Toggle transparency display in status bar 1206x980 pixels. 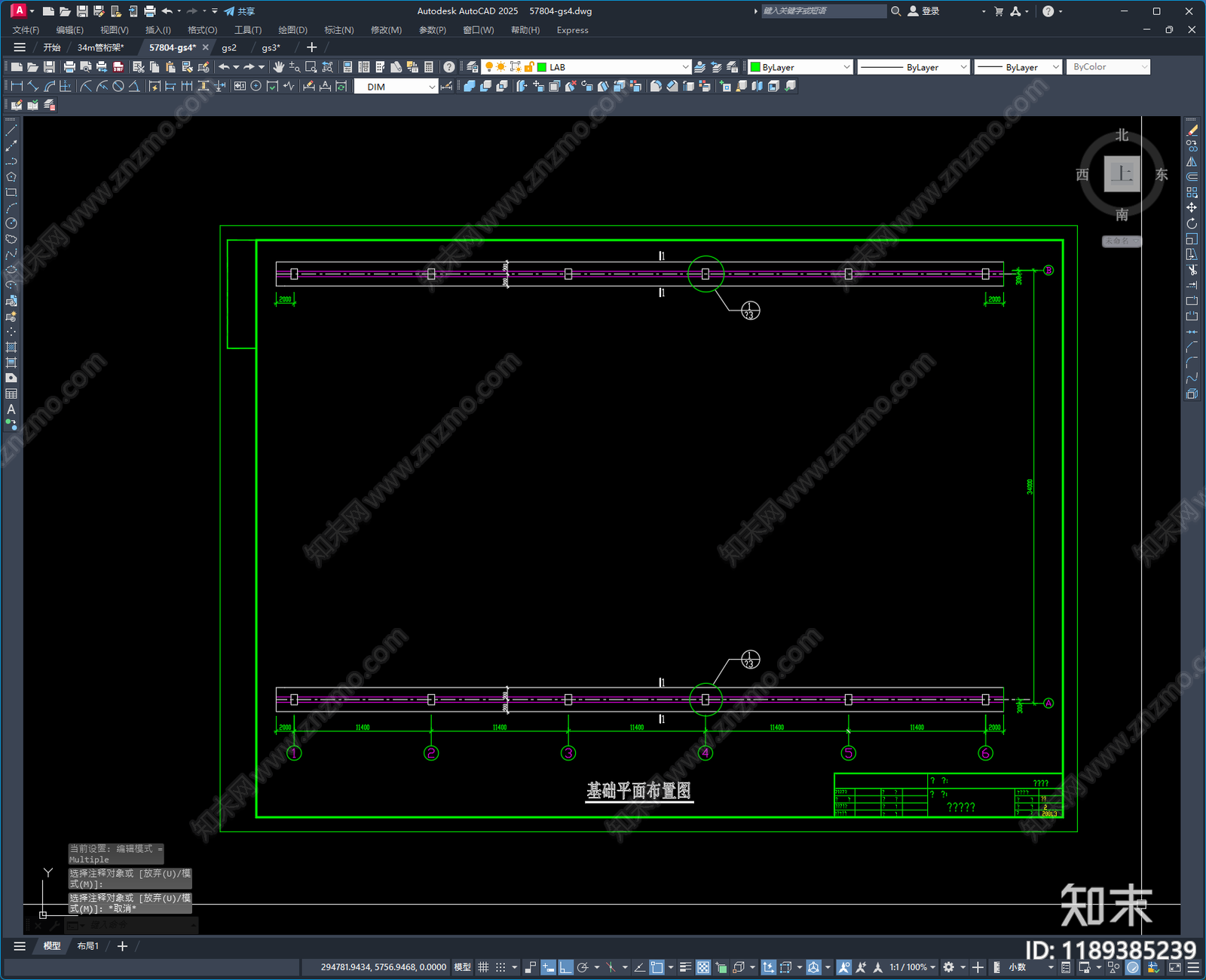coord(703,967)
